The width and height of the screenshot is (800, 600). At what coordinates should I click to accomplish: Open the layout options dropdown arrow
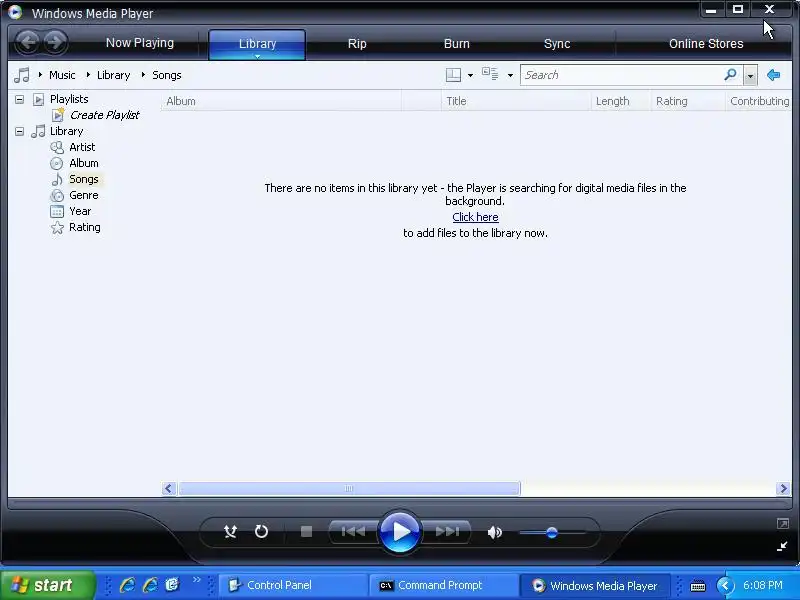tap(470, 76)
